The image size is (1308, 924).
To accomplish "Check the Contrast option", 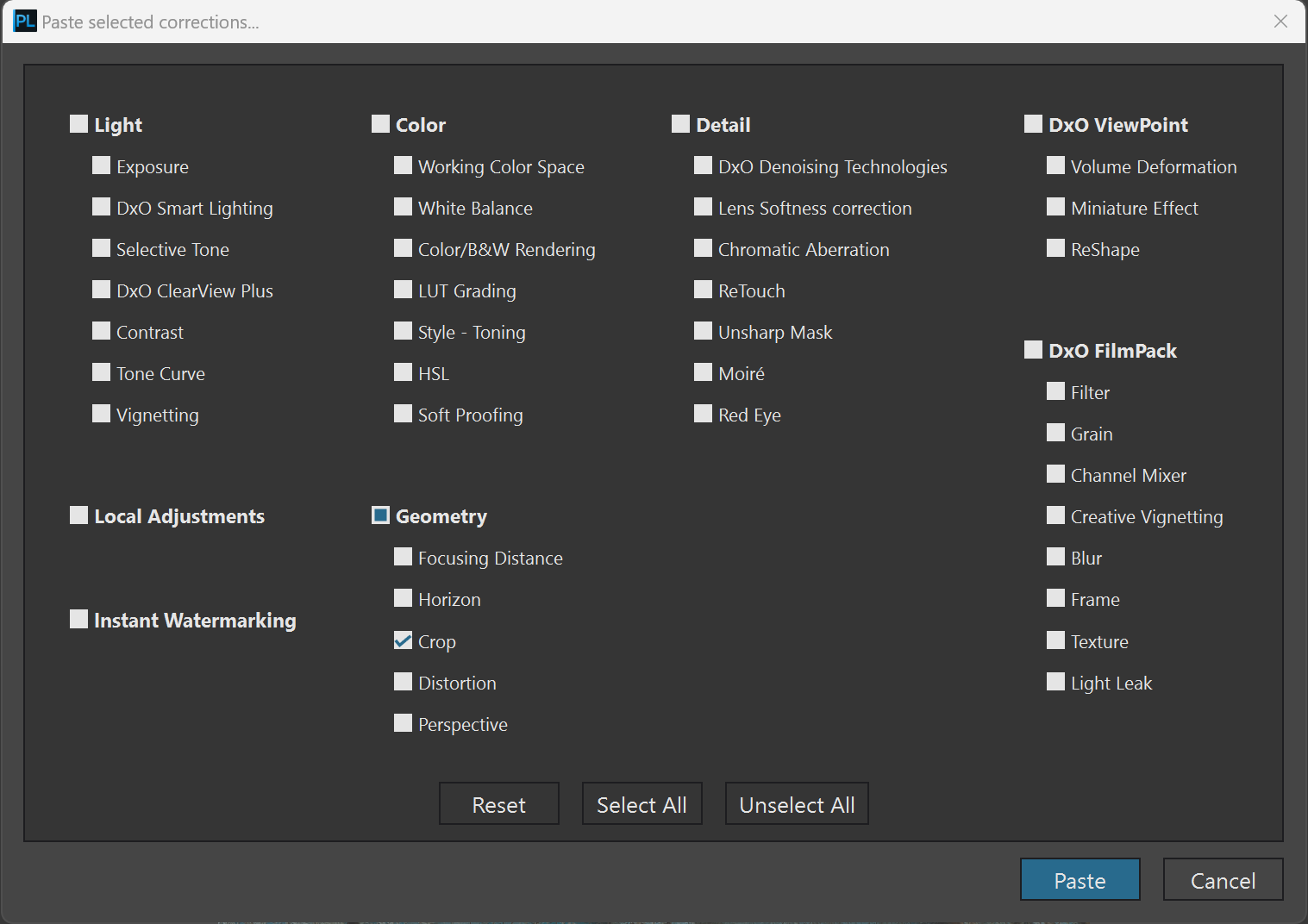I will click(101, 331).
